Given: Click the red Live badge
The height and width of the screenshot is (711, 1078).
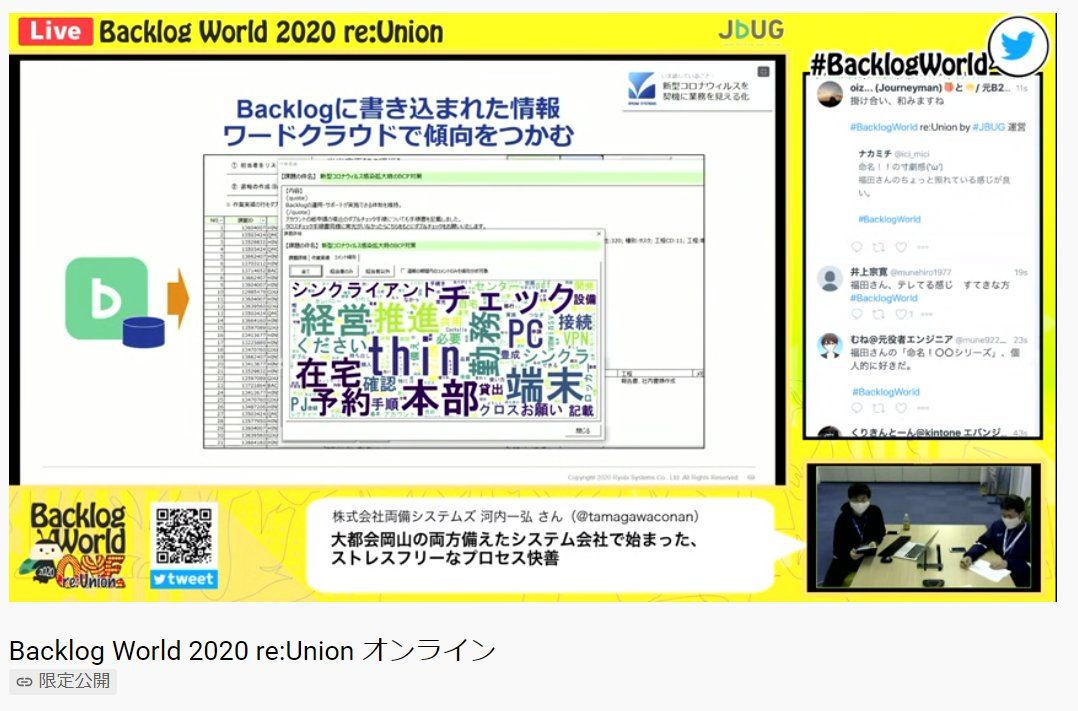Looking at the screenshot, I should pyautogui.click(x=55, y=31).
